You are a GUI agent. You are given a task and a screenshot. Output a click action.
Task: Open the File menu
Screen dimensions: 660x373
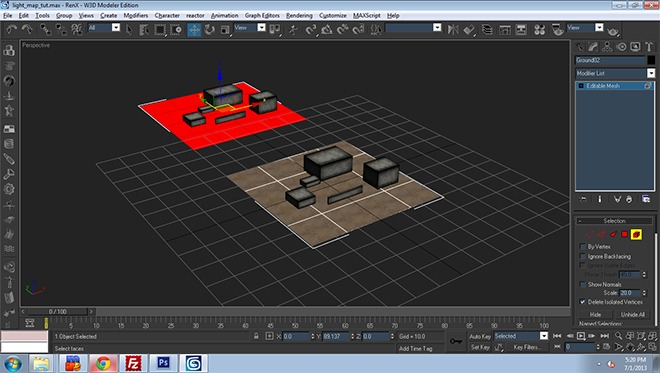[x=8, y=16]
